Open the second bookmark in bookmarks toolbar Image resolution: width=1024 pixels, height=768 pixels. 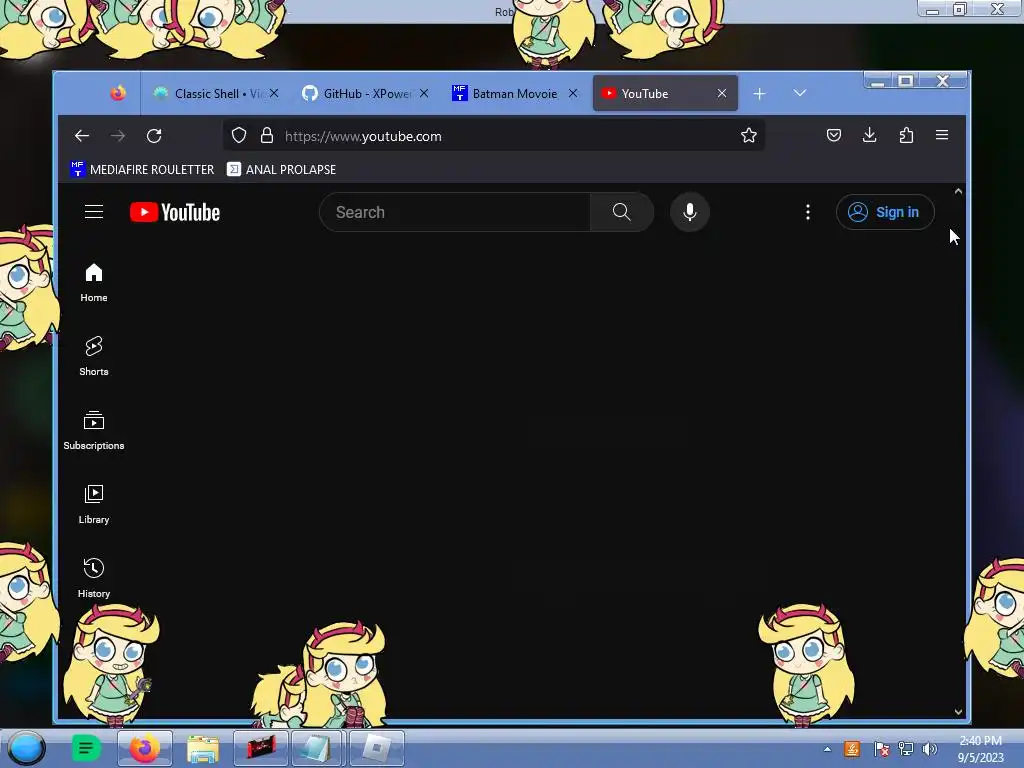(x=281, y=169)
